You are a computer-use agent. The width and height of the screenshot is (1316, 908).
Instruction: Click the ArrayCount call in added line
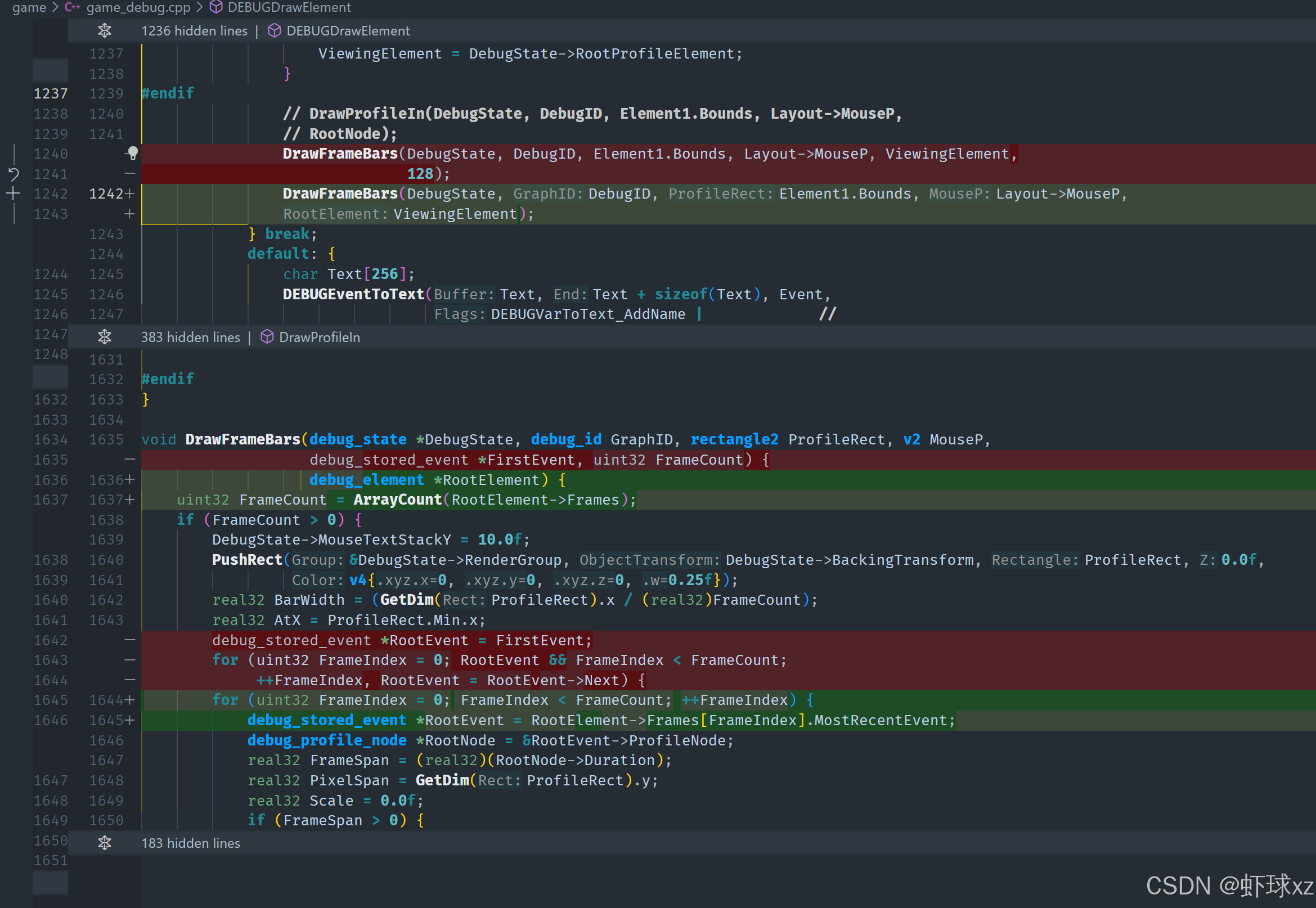(397, 500)
